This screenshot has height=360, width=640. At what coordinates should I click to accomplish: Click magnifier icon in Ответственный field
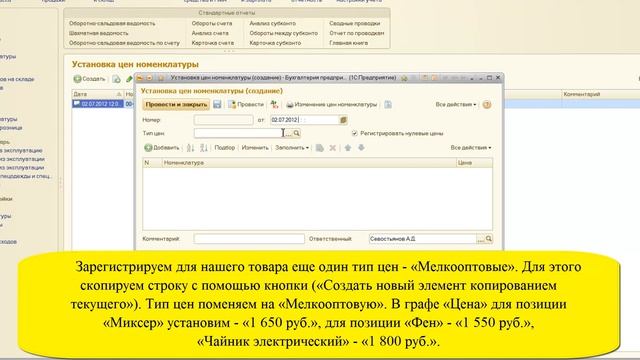pos(489,239)
